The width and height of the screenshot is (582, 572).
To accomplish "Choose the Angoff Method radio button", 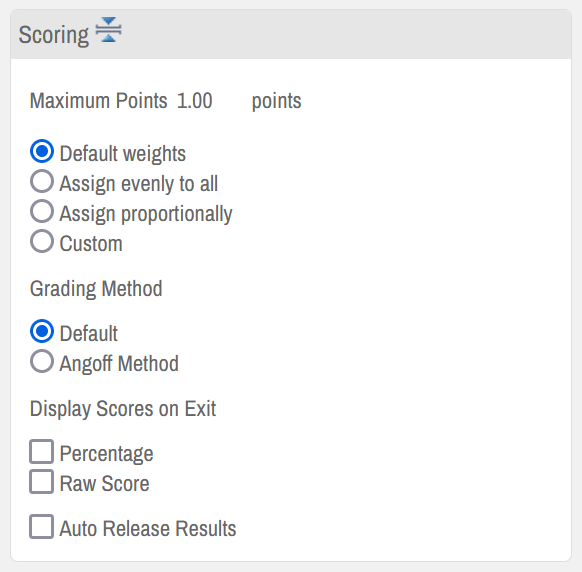I will point(42,361).
